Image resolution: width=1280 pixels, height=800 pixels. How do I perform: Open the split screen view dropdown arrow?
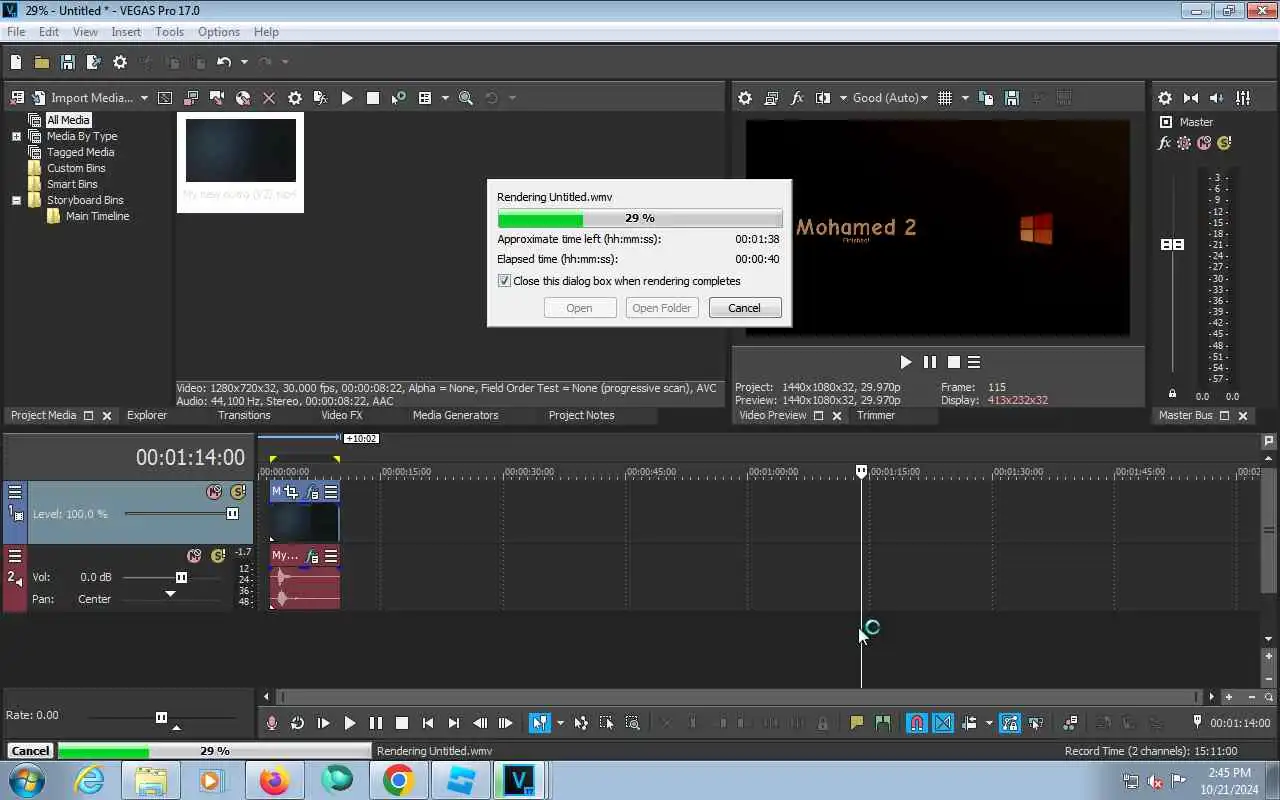tap(843, 98)
